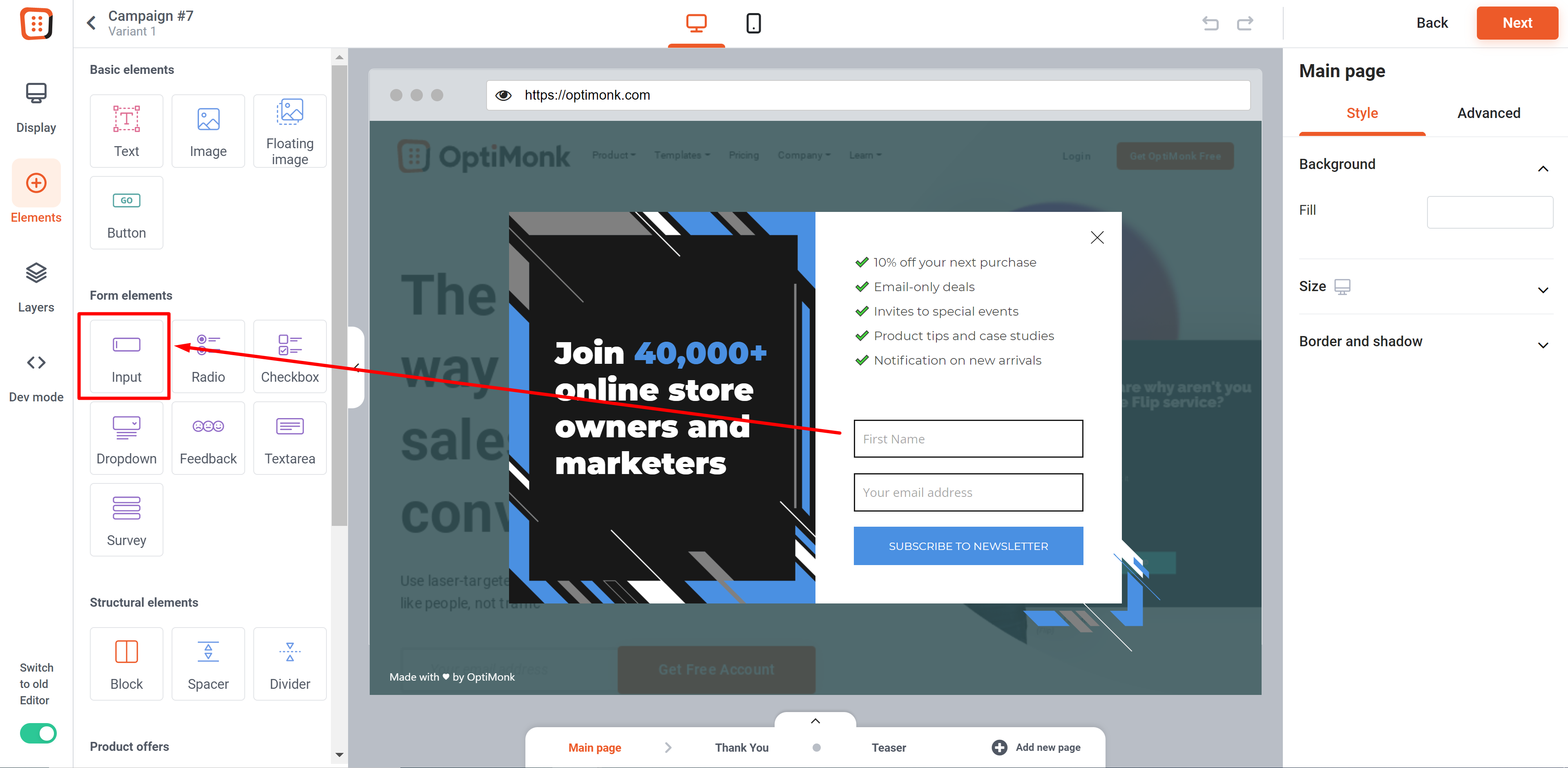The height and width of the screenshot is (768, 1568).
Task: Select the Spacer structural element
Action: point(208,664)
